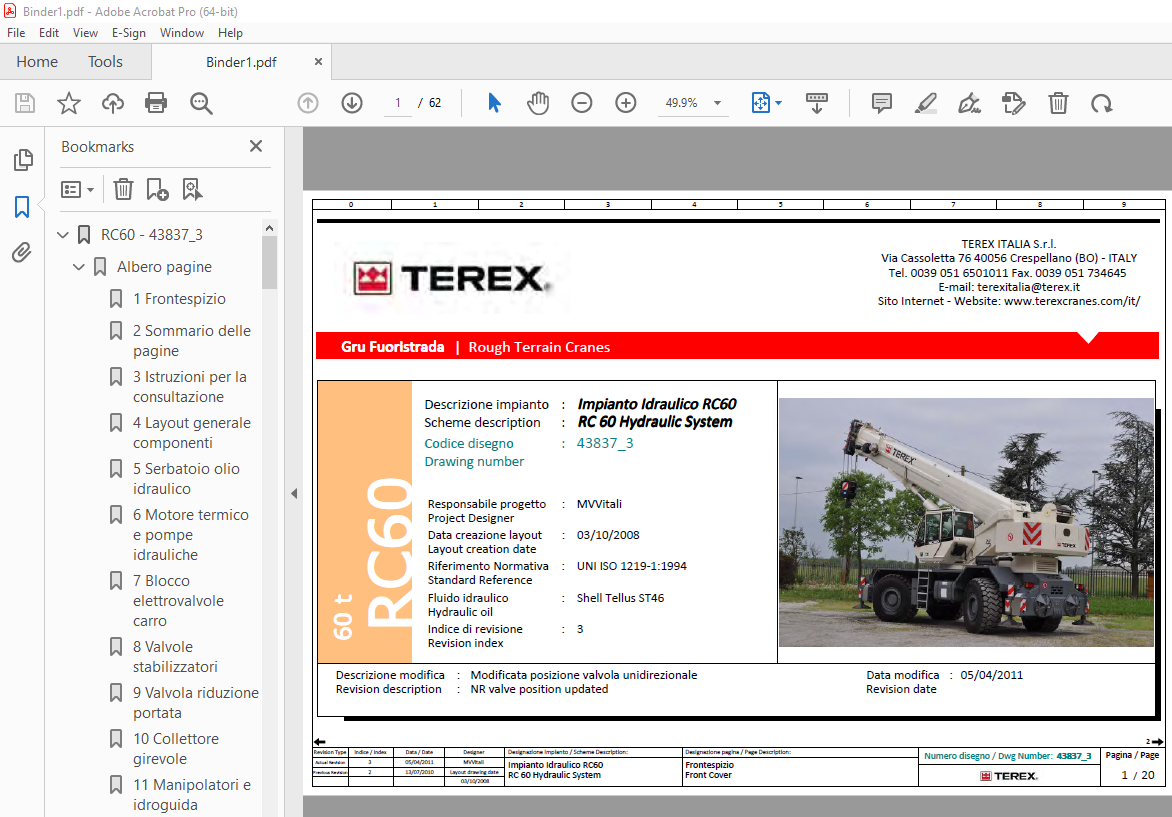Add the document to starred favorites

tap(69, 102)
